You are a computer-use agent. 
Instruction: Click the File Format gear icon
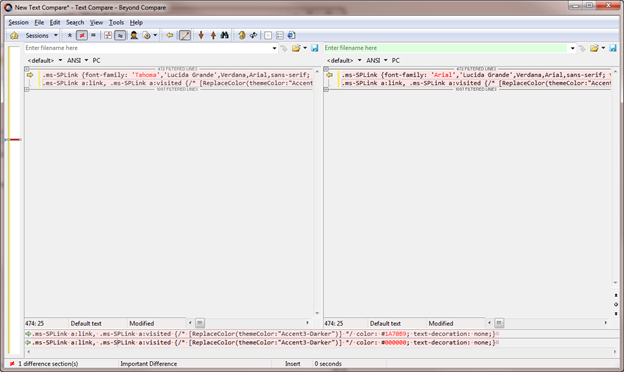tap(147, 35)
